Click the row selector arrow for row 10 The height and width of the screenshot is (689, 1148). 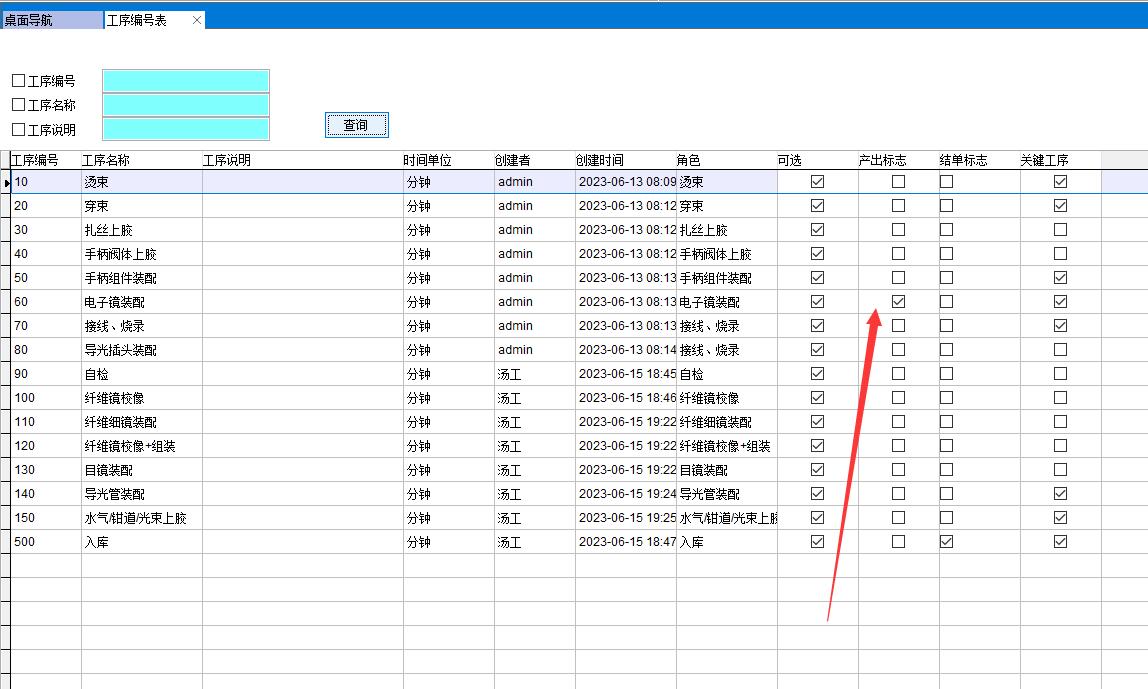[x=7, y=182]
